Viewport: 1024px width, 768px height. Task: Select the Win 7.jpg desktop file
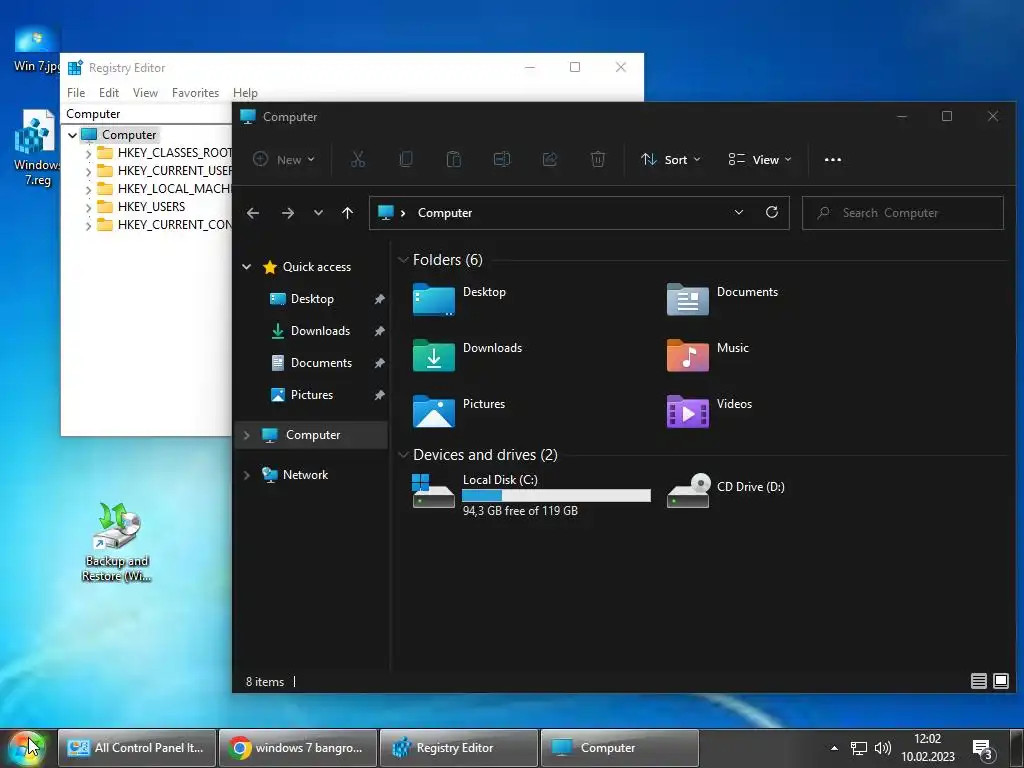pyautogui.click(x=36, y=50)
